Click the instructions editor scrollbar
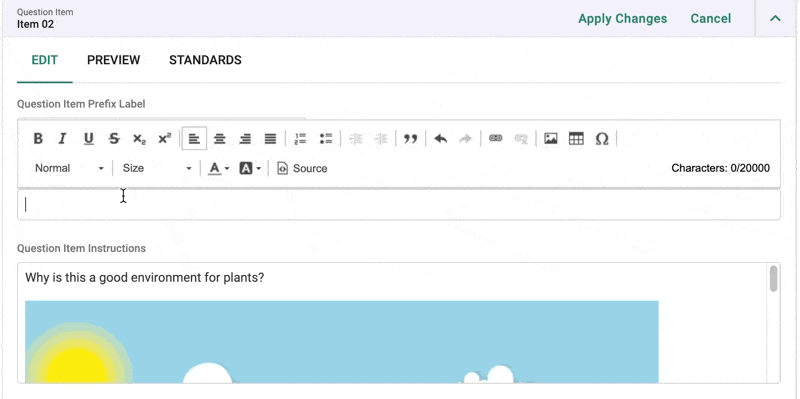 pyautogui.click(x=773, y=279)
